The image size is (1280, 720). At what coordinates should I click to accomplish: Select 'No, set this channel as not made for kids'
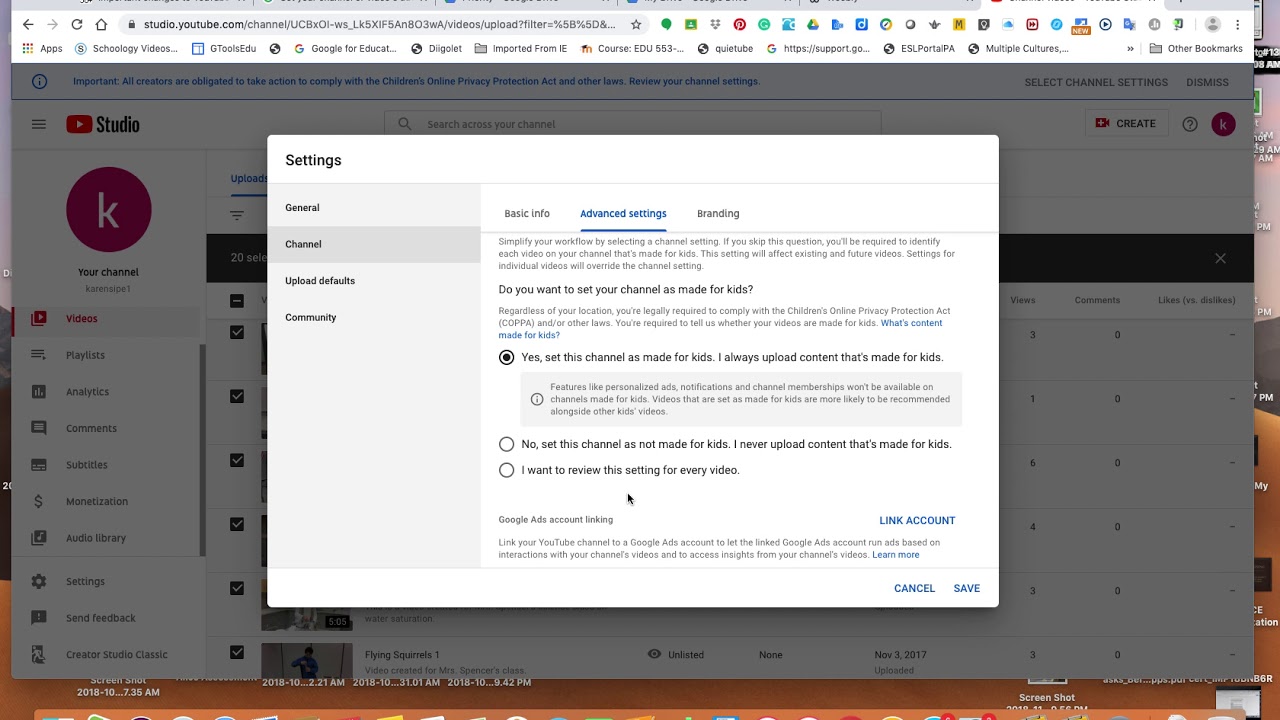pos(507,444)
